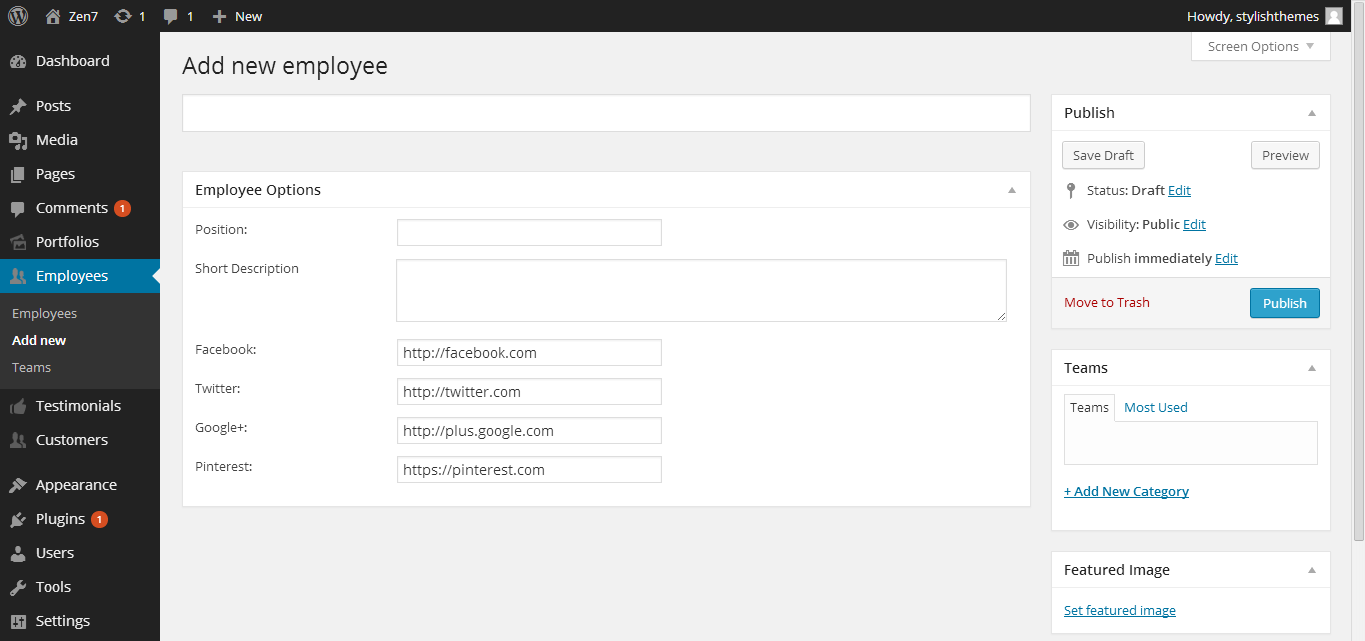Screen dimensions: 1365x641
Task: Go to Media library in sidebar
Action: [56, 140]
